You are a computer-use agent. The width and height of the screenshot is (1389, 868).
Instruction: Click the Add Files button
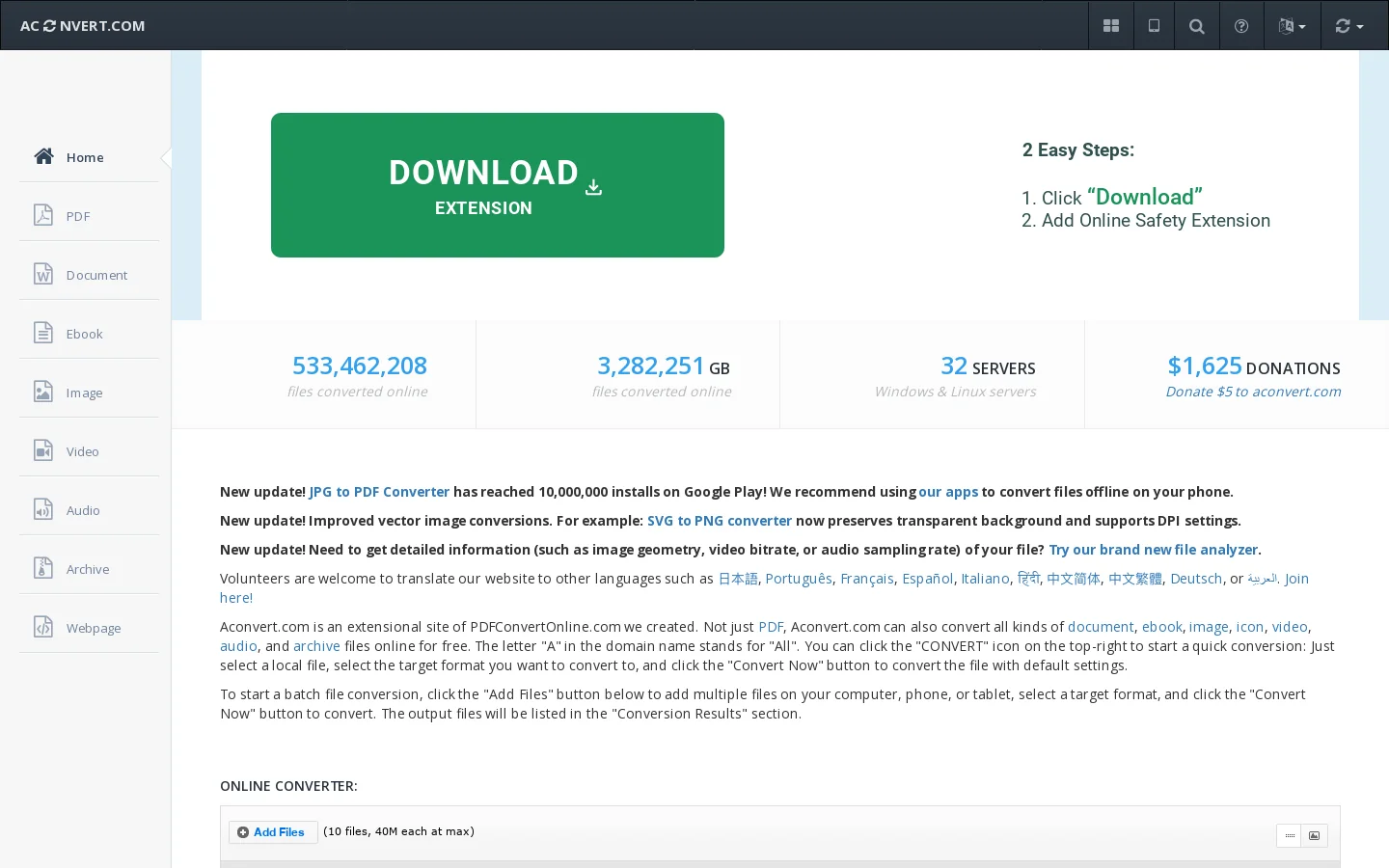[273, 832]
